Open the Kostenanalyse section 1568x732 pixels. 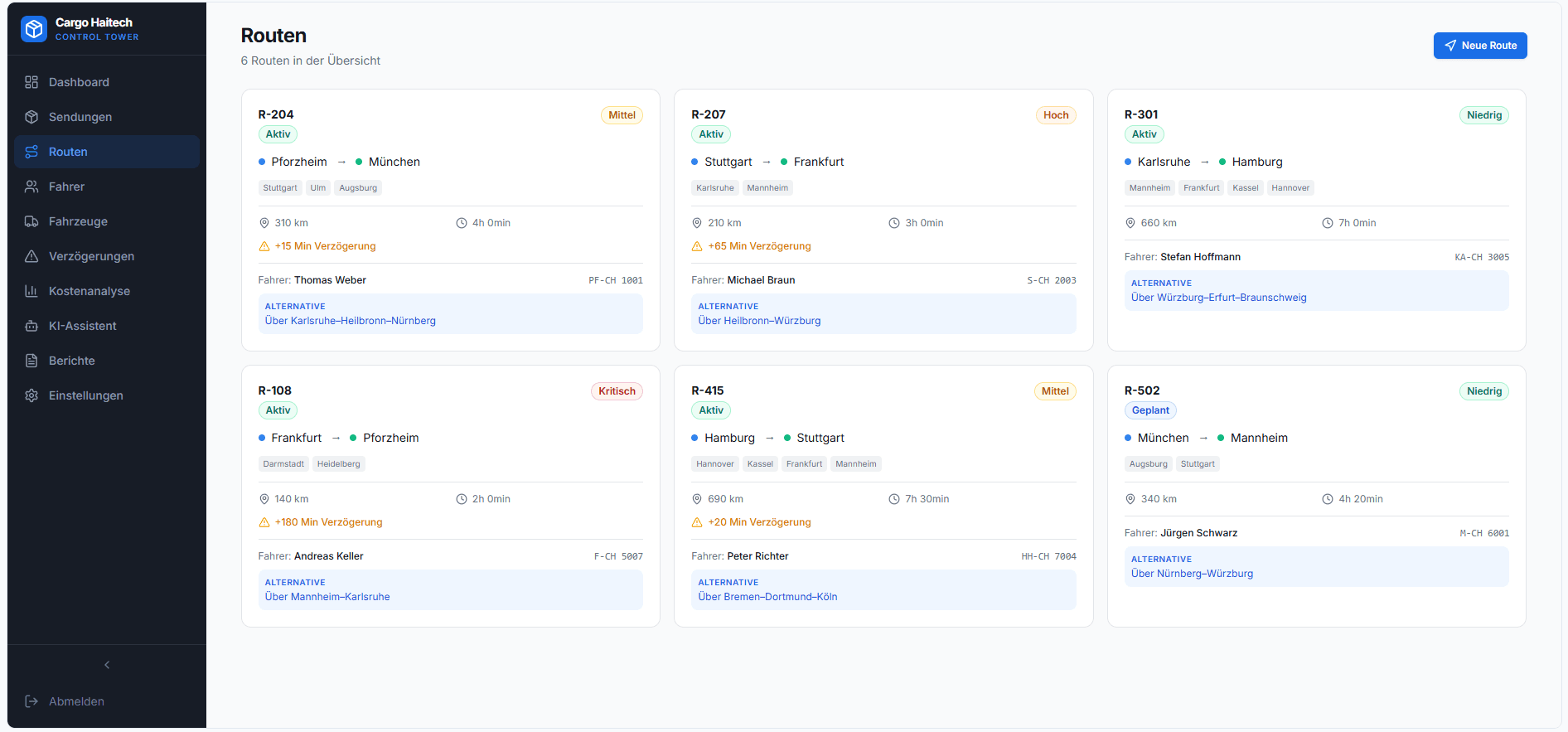pos(107,291)
